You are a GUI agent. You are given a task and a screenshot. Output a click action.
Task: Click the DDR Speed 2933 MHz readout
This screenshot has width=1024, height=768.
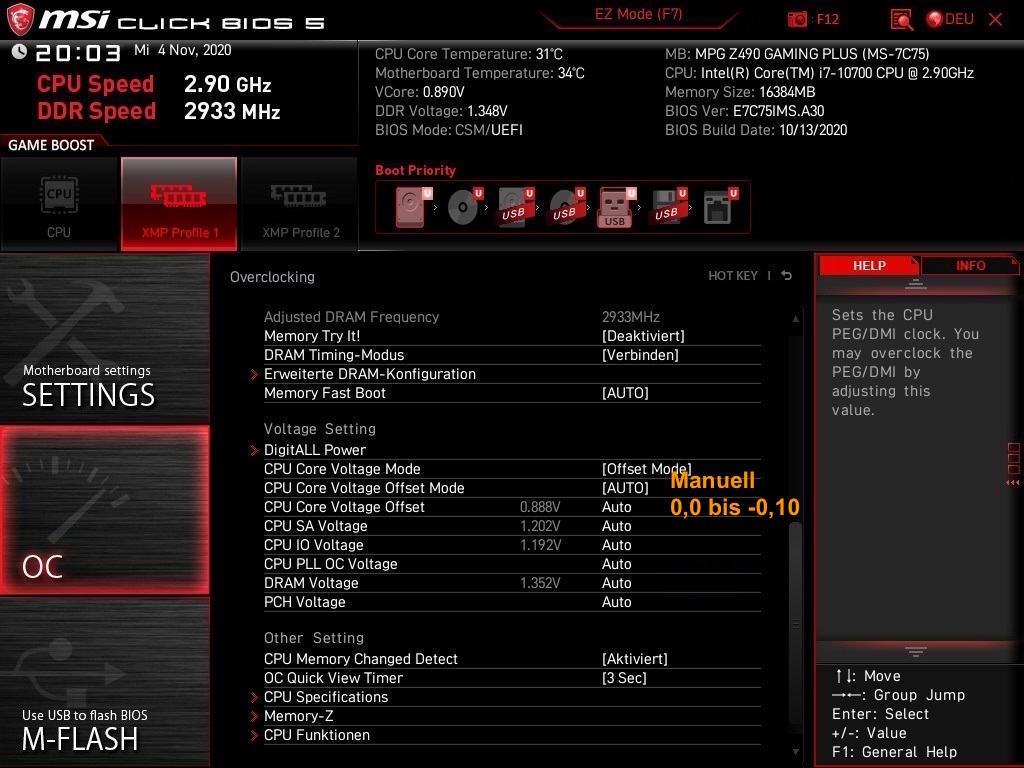[159, 111]
